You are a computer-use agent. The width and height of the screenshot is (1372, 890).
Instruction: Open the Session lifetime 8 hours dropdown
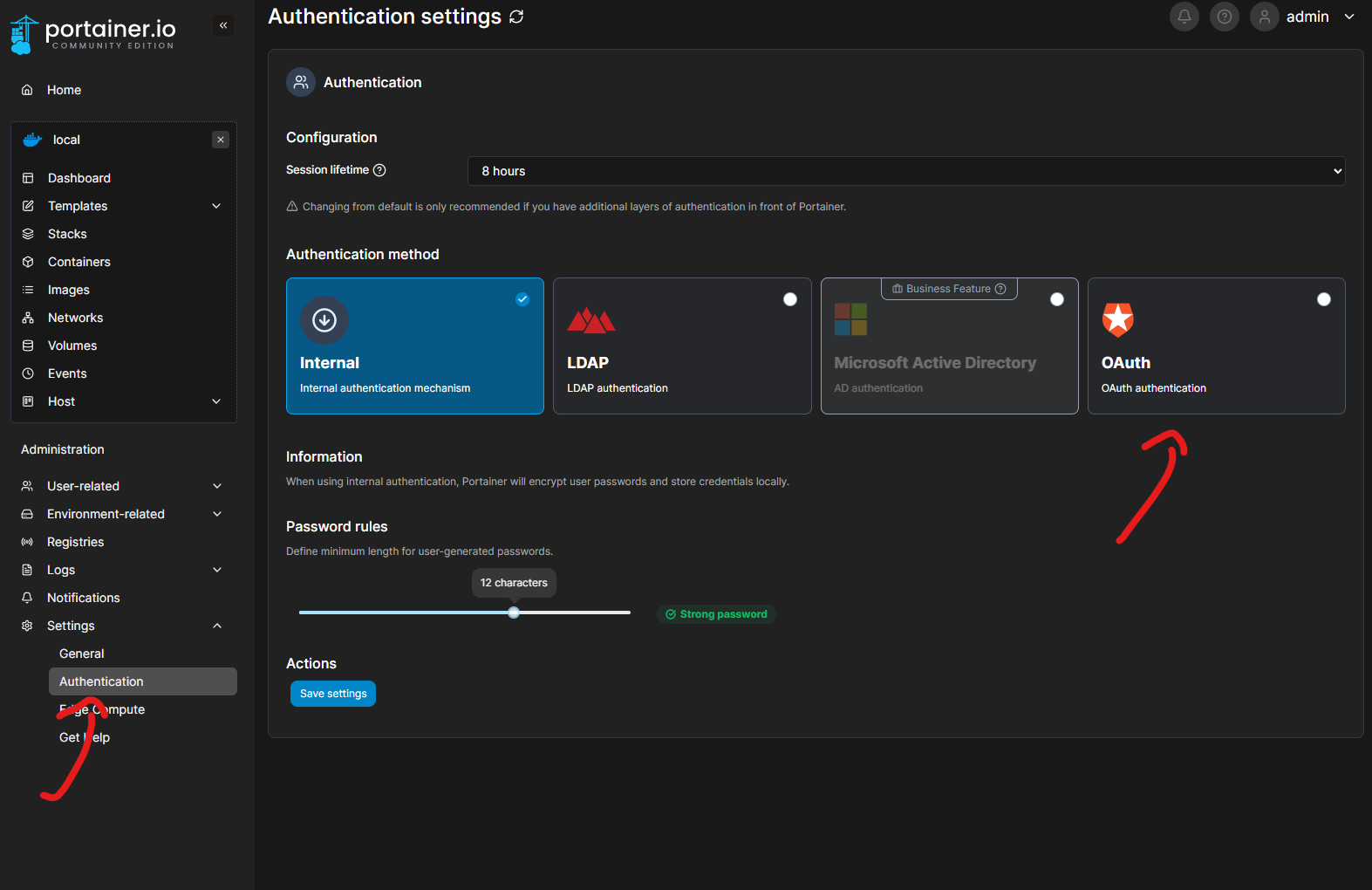[906, 171]
